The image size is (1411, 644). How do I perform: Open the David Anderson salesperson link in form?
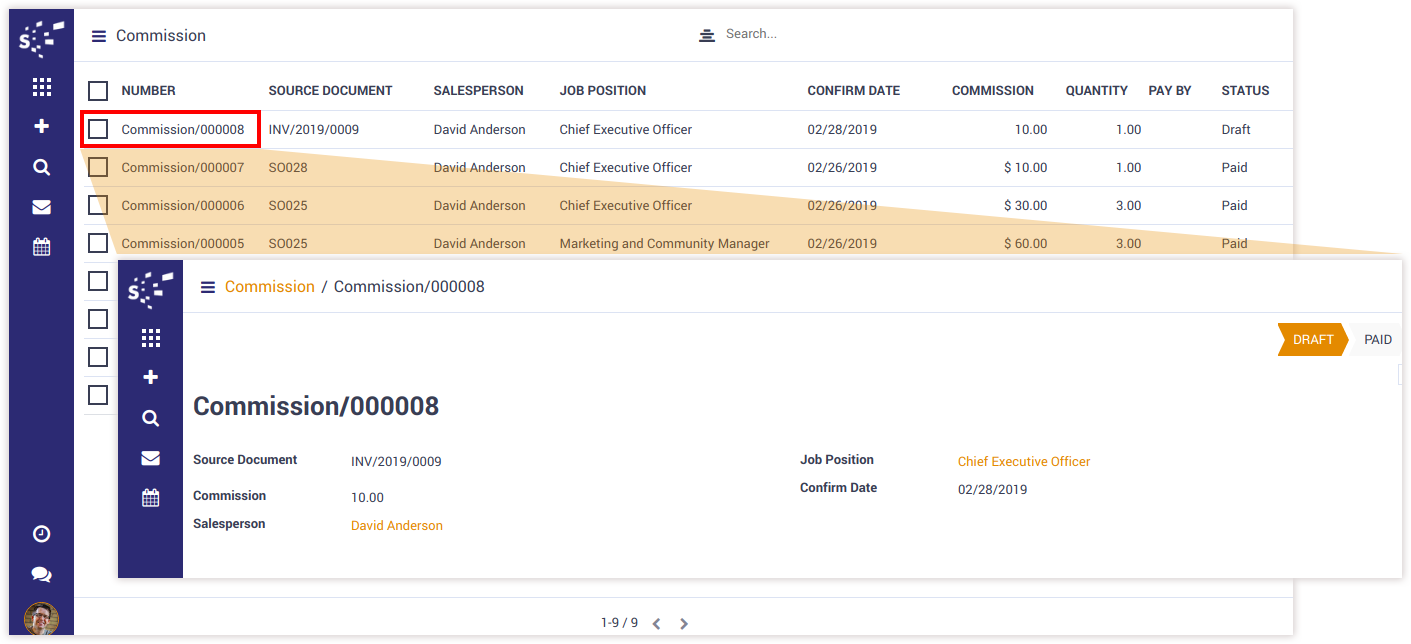click(396, 525)
